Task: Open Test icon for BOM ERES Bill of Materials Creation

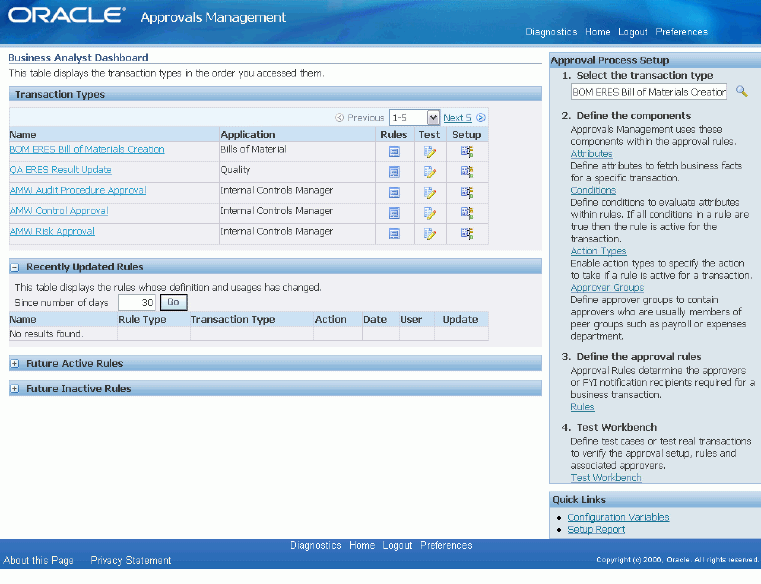Action: 430,152
